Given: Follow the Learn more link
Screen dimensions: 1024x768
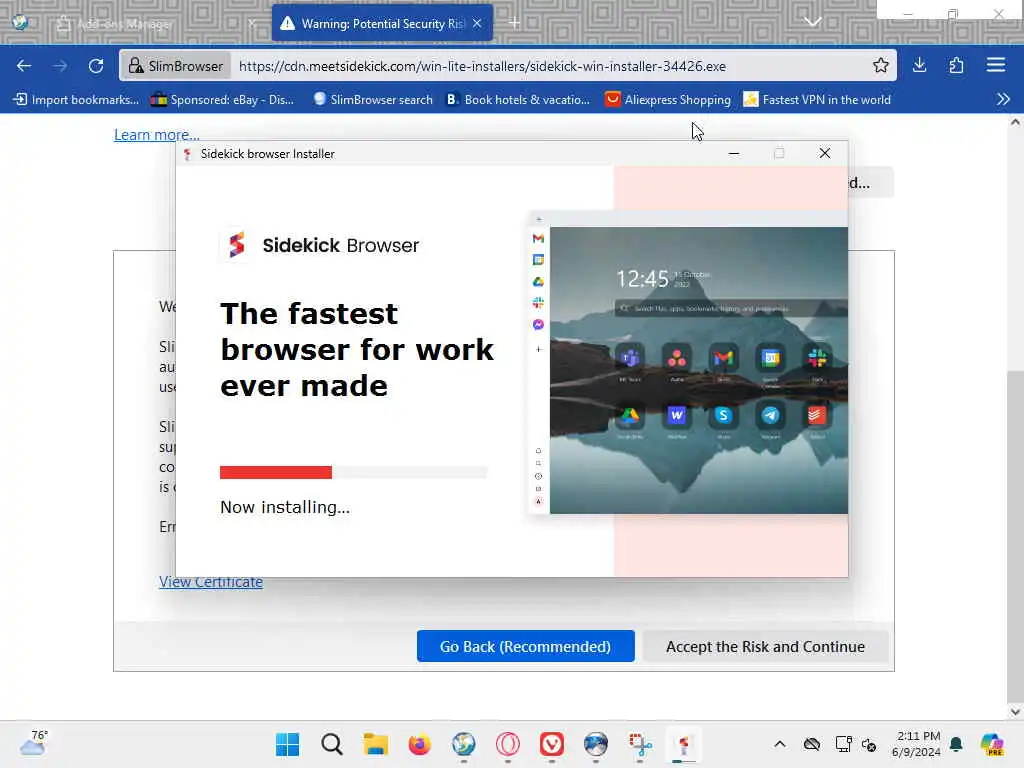Looking at the screenshot, I should [x=157, y=135].
